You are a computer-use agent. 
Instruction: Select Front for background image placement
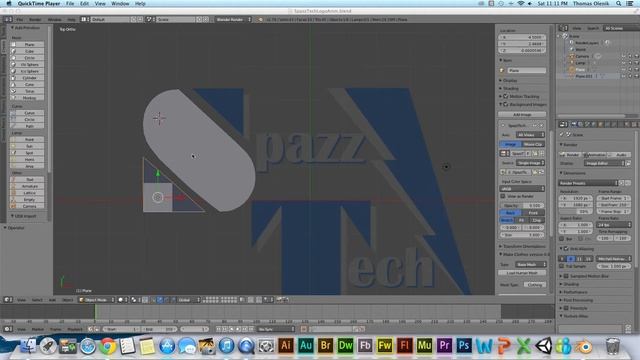[x=533, y=213]
